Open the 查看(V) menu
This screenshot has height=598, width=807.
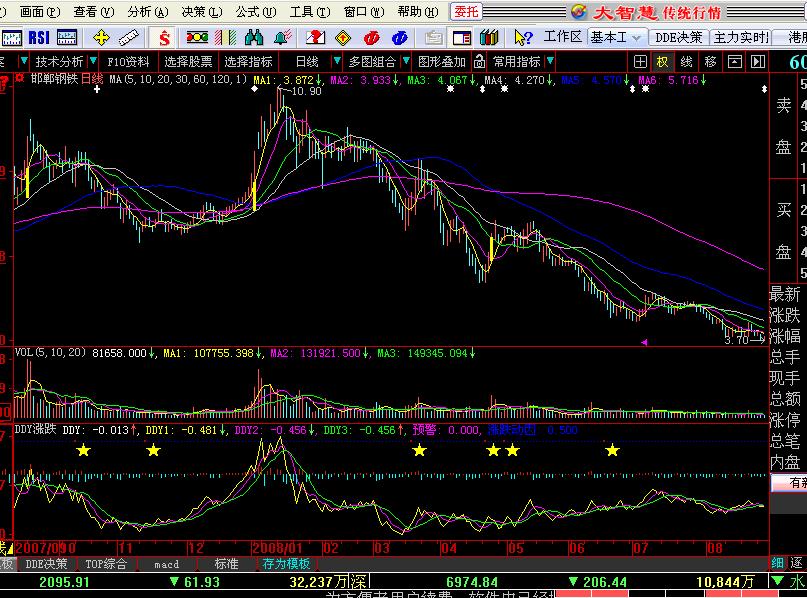[x=93, y=11]
